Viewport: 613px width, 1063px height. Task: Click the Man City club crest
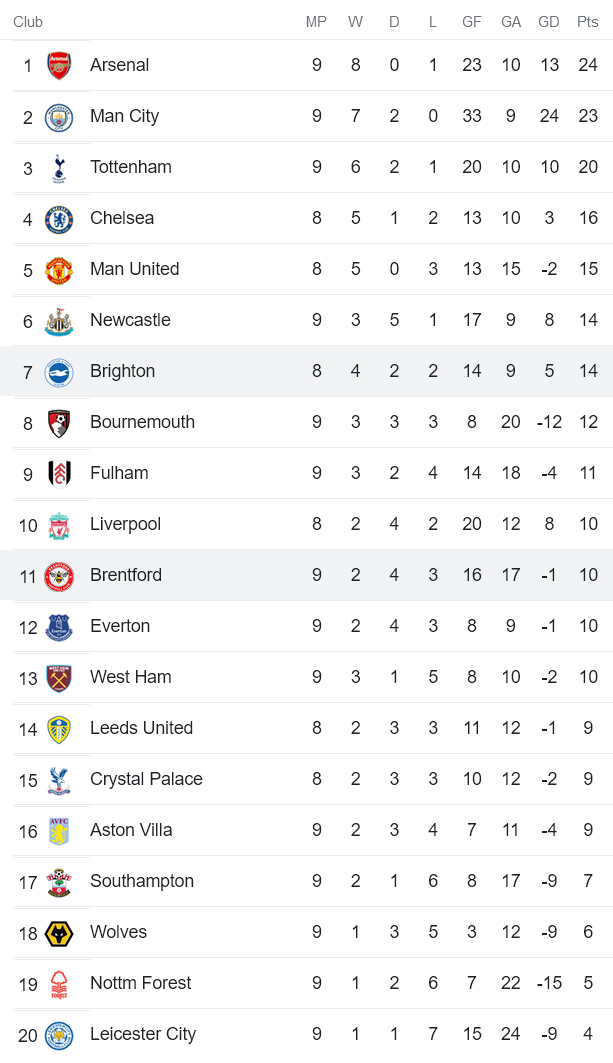[59, 117]
